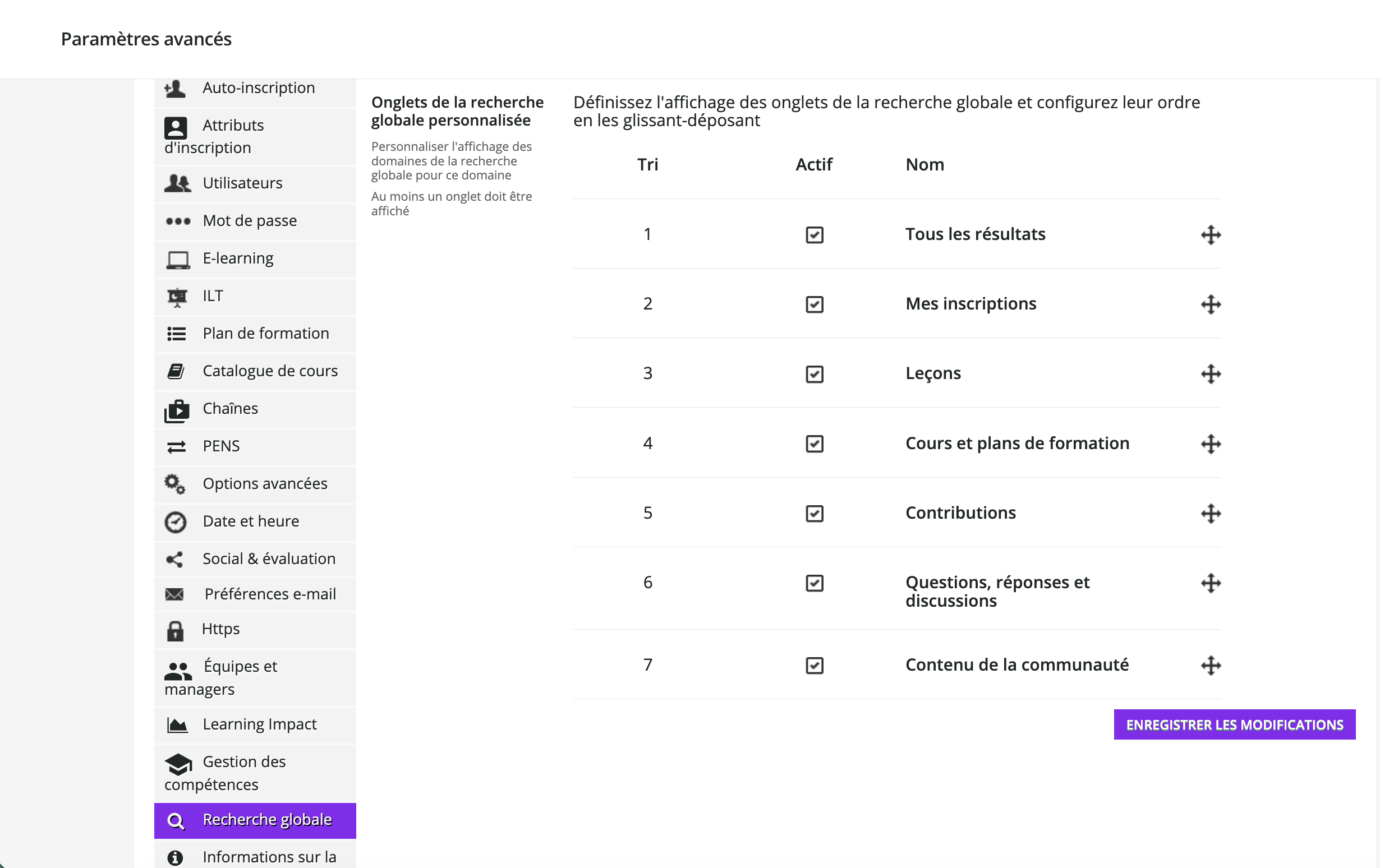Open the Learning Impact settings

(x=260, y=725)
